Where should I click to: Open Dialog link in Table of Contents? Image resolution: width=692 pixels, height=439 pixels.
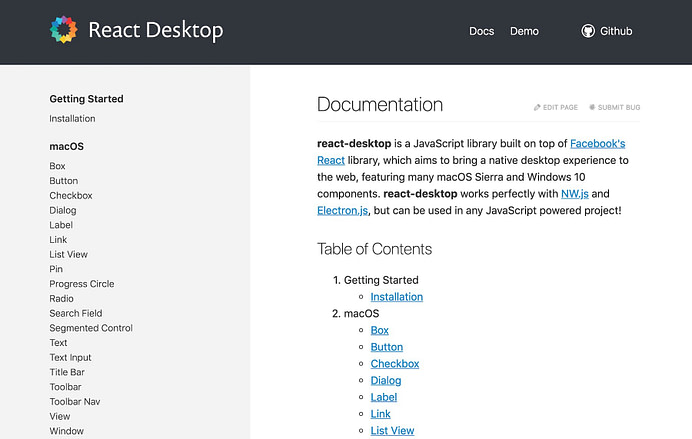click(x=386, y=381)
